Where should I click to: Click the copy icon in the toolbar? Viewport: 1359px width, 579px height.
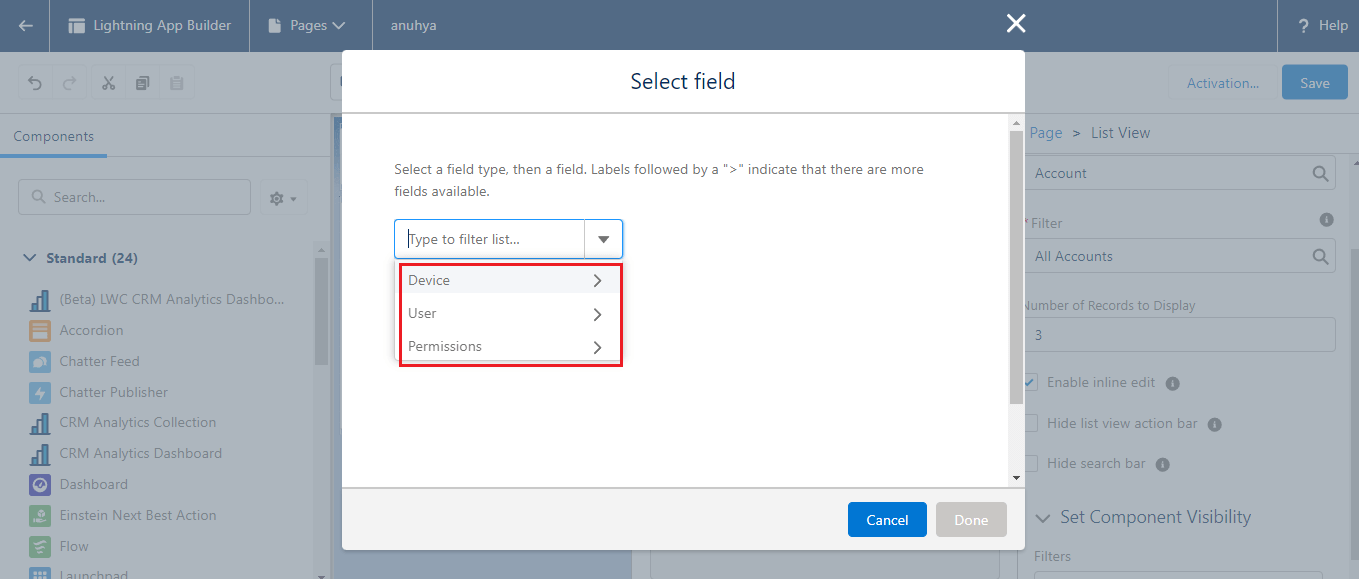click(x=142, y=82)
